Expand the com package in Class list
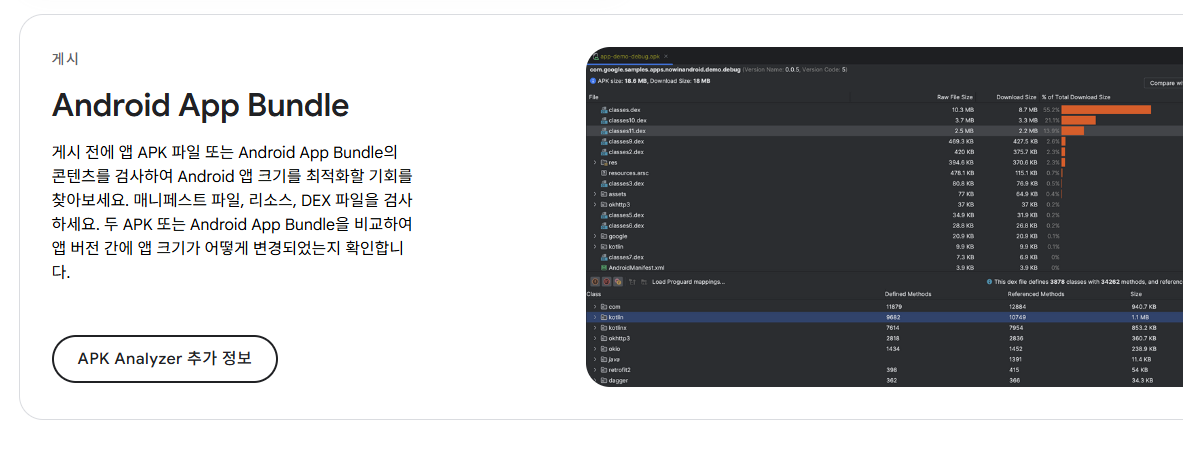This screenshot has width=1183, height=464. pyautogui.click(x=595, y=307)
